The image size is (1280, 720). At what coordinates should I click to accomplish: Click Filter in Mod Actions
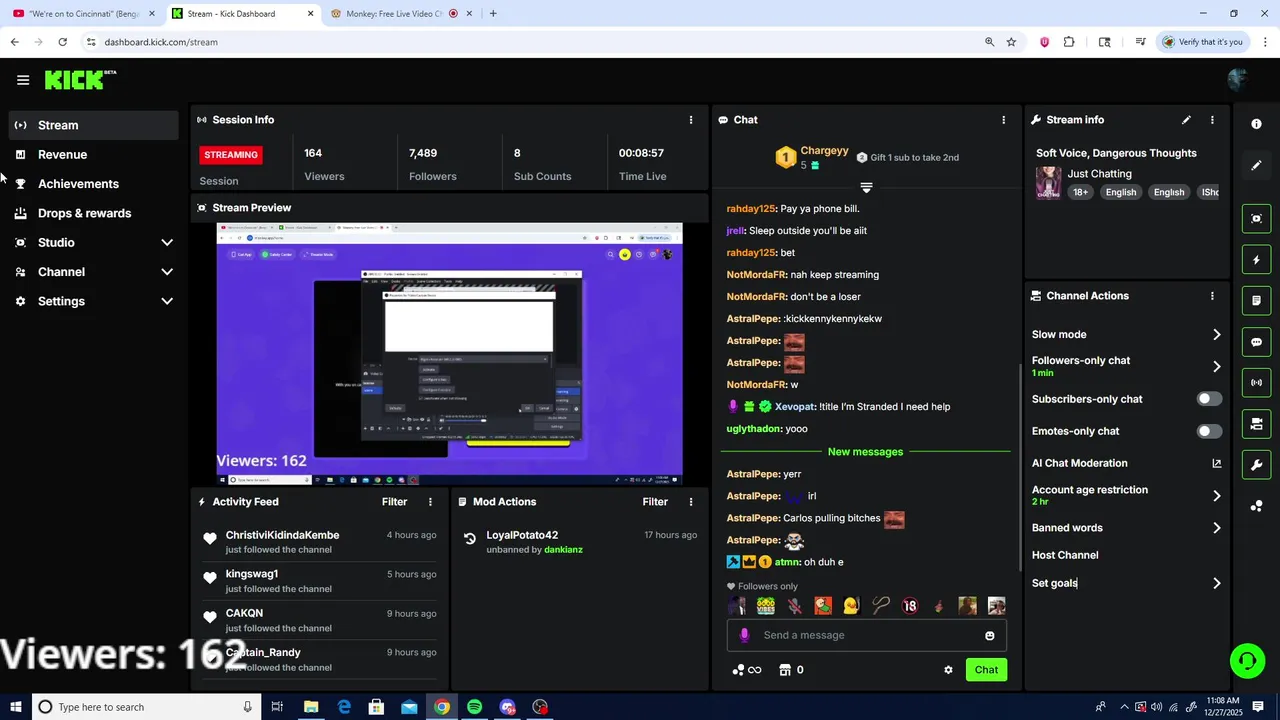click(655, 502)
